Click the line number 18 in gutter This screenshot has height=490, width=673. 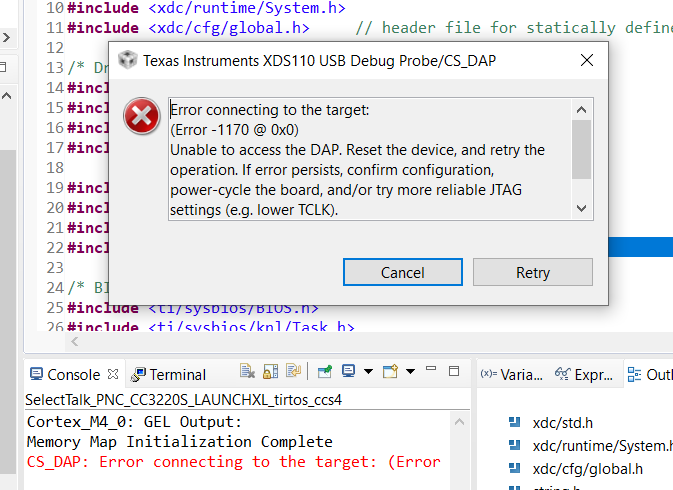[55, 168]
